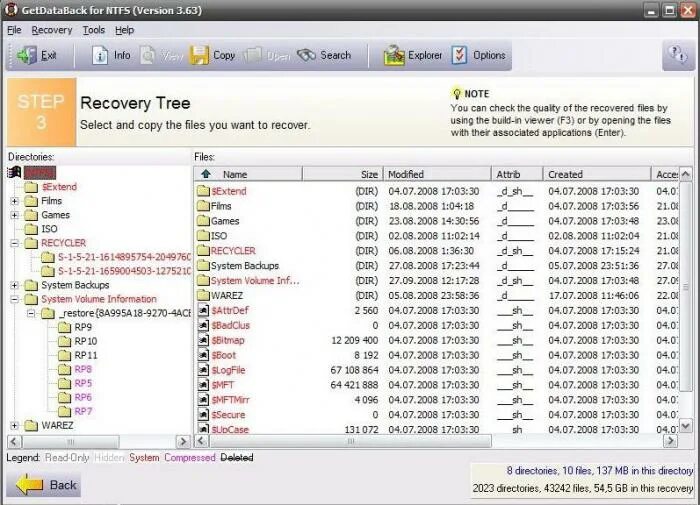Select the $AttrDef file icon
Viewport: 700px width, 505px height.
click(203, 310)
